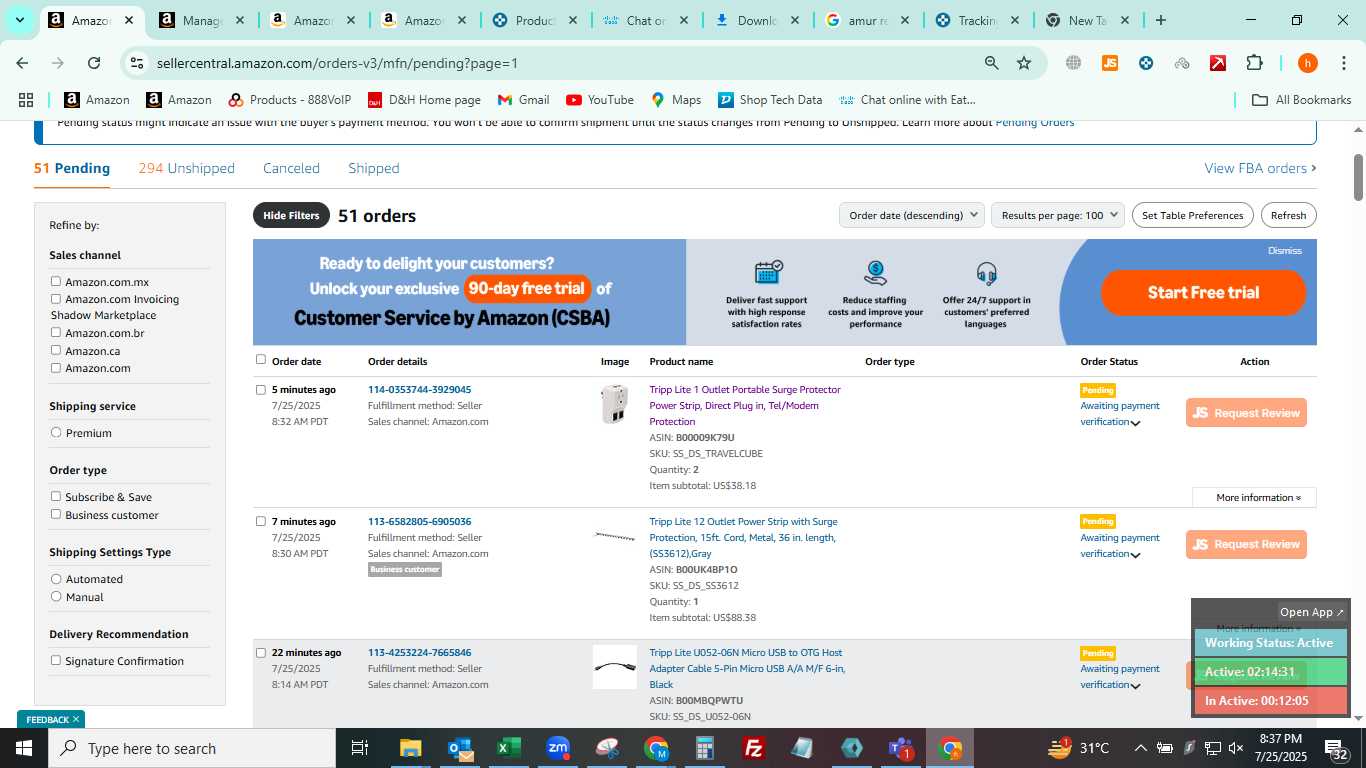This screenshot has width=1366, height=768.
Task: Expand Awaiting payment verification for first order
Action: (1135, 423)
